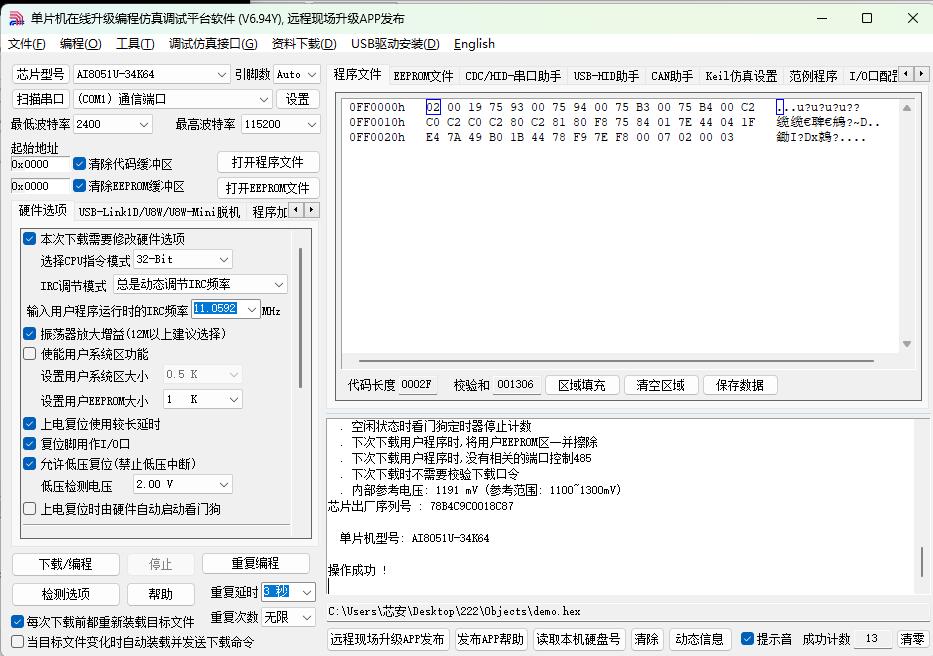Click 检测选项 button
The image size is (933, 656).
point(65,593)
